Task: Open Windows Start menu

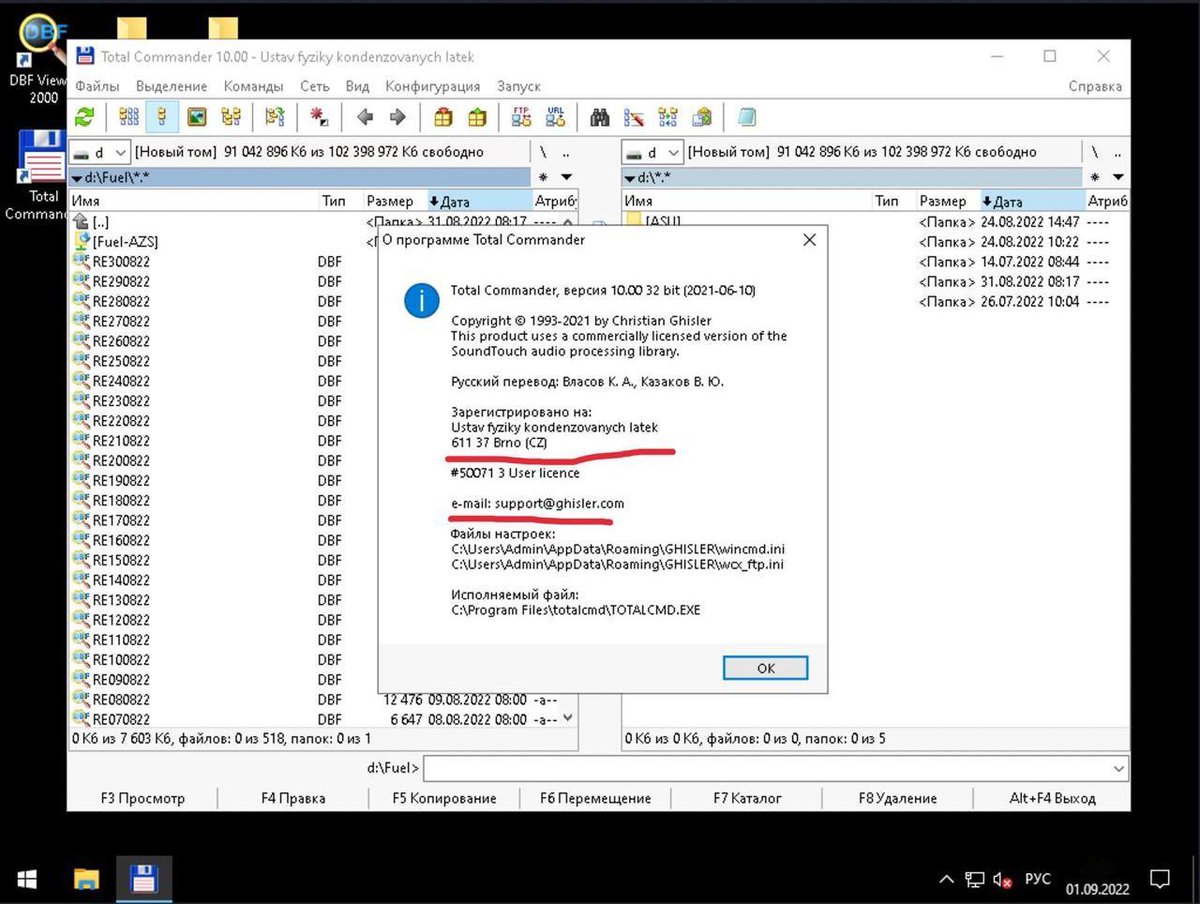Action: click(28, 880)
